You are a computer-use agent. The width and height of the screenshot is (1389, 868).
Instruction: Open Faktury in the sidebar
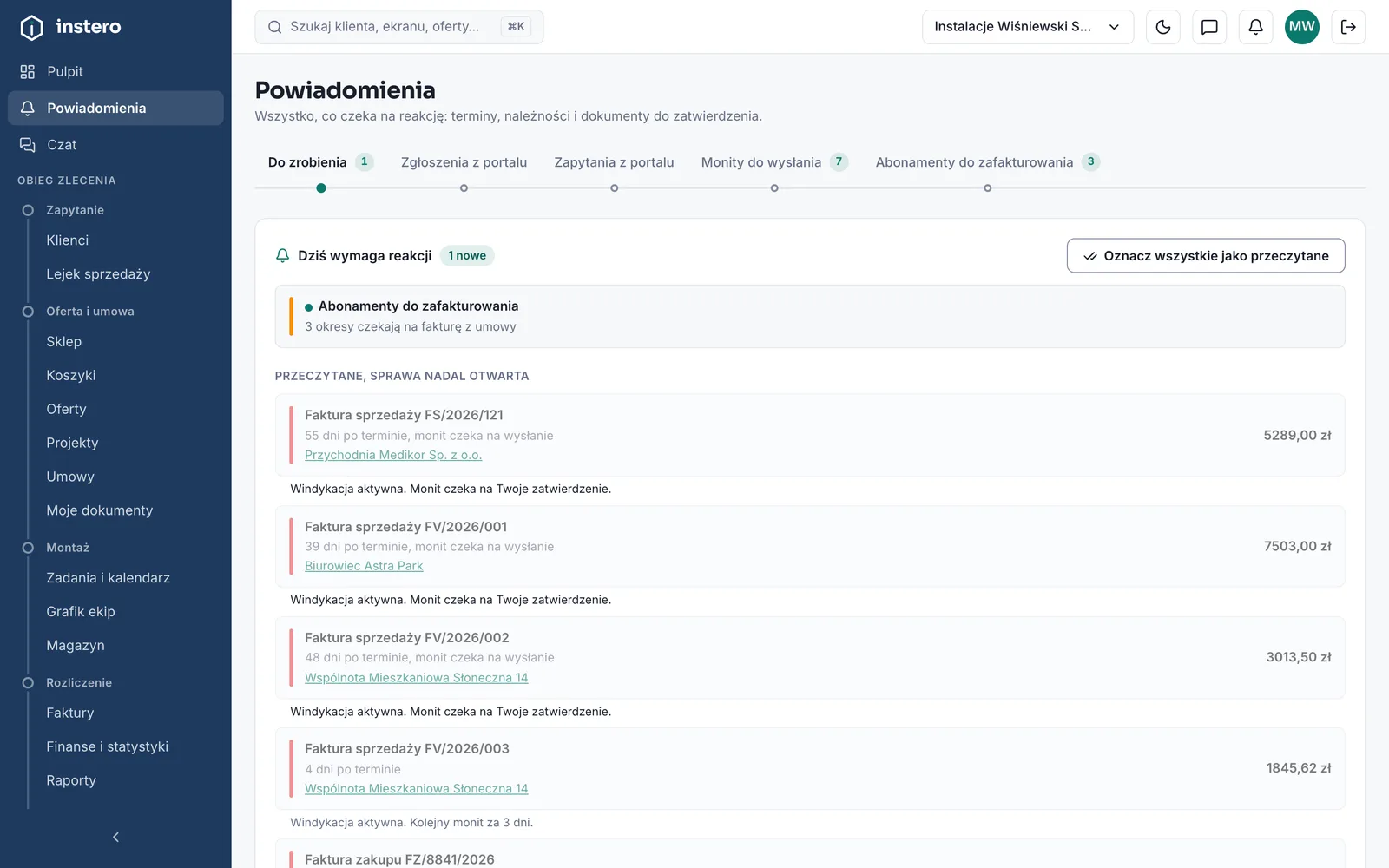(70, 713)
